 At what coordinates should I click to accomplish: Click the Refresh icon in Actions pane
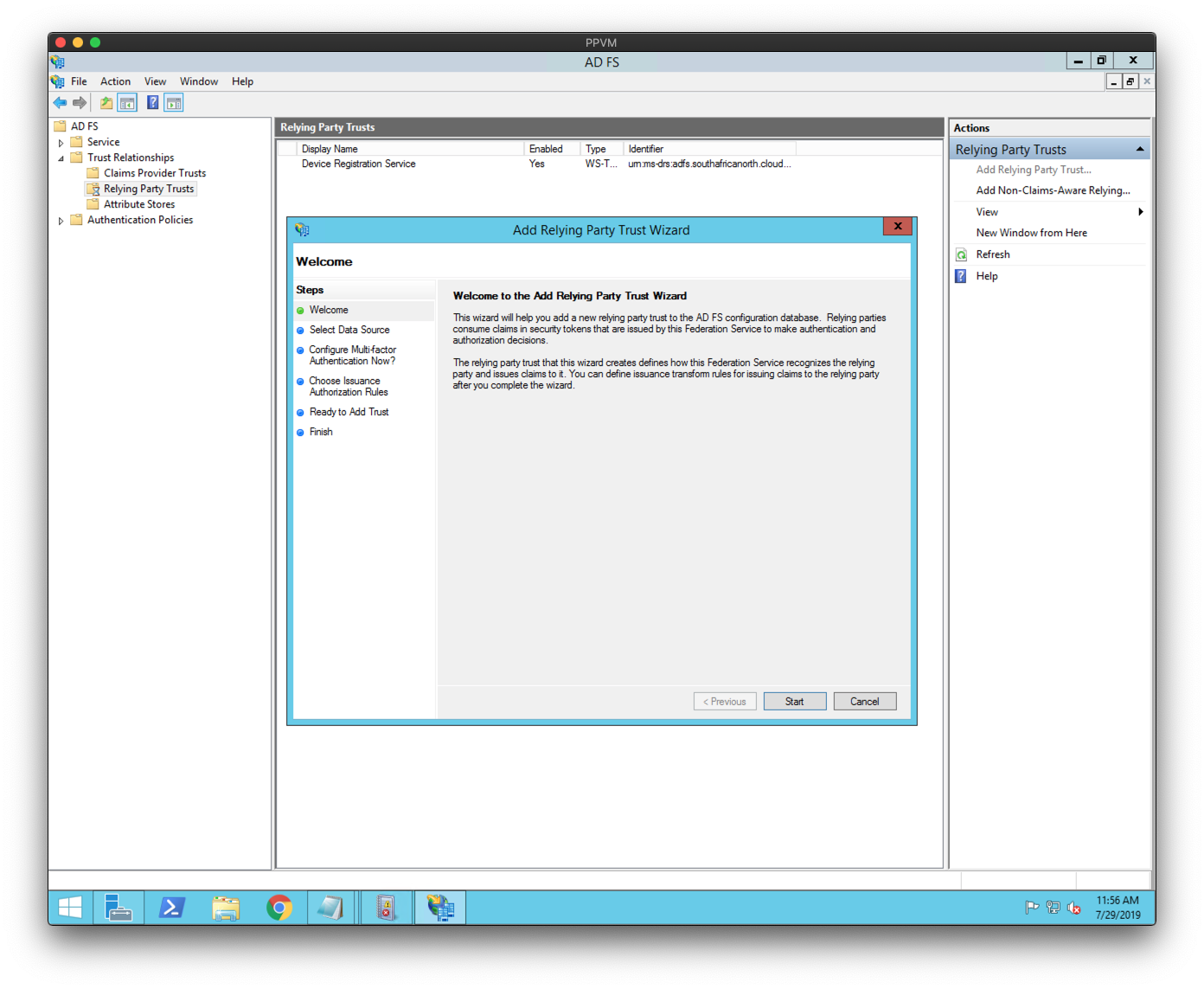click(x=961, y=254)
